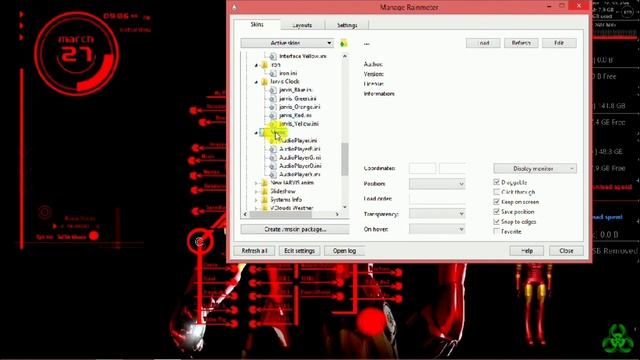Click Create .rmskin package button

[x=295, y=229]
